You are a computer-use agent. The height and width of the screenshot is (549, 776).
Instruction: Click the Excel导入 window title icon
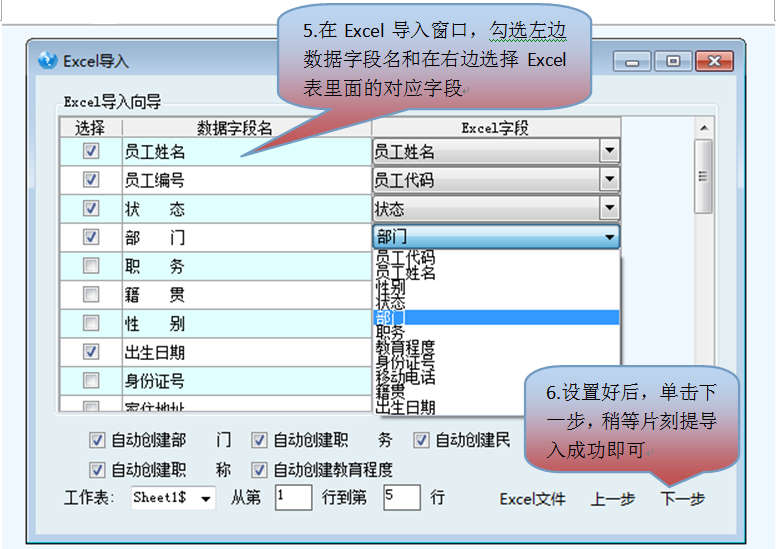(48, 60)
